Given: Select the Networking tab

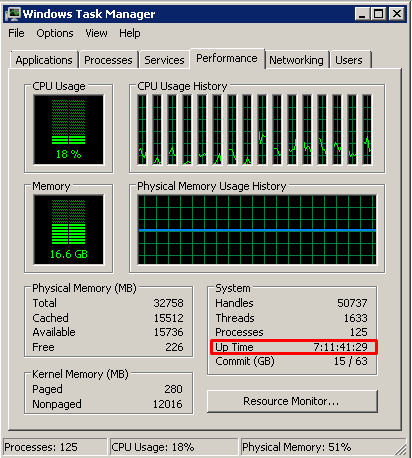Looking at the screenshot, I should click(x=296, y=60).
